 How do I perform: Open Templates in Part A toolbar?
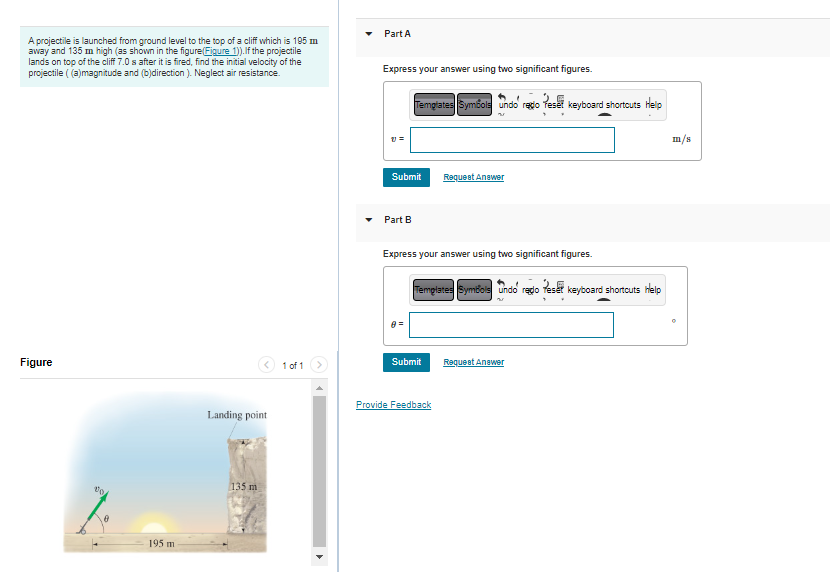[434, 105]
